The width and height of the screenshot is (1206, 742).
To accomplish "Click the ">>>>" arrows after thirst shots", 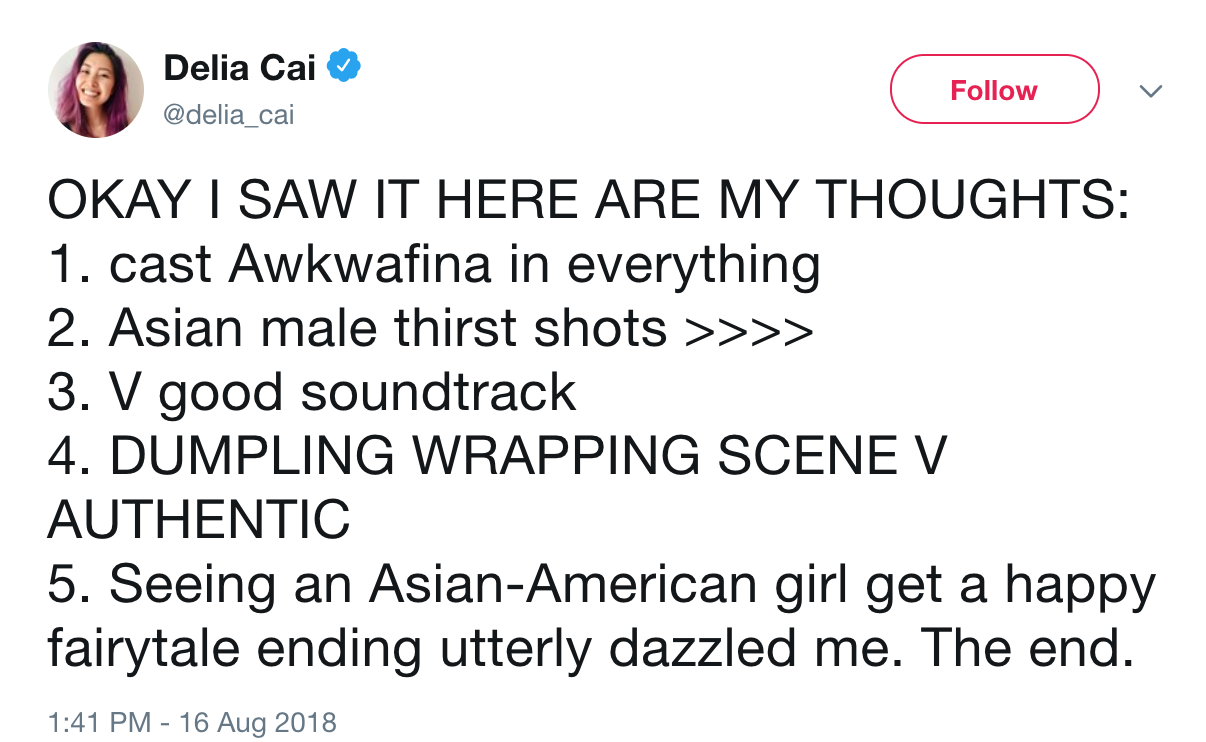I will pos(748,329).
